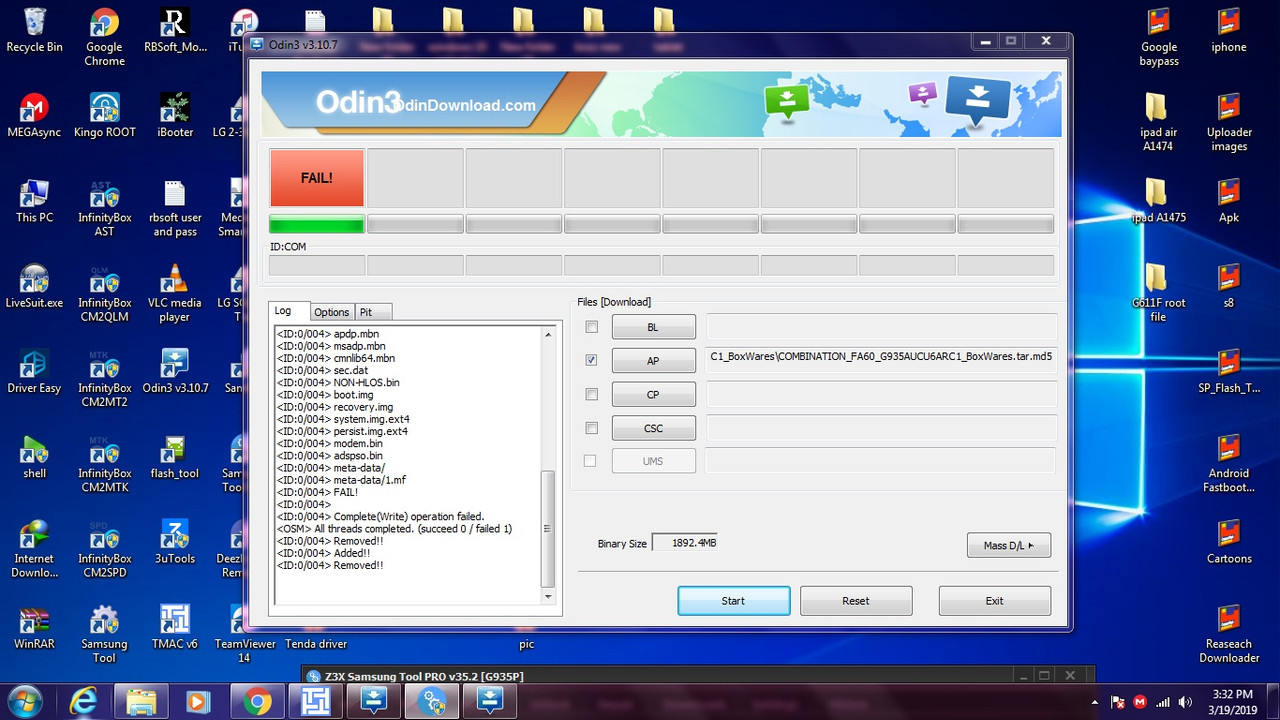Open the MEGAsync desktop icon
Image resolution: width=1280 pixels, height=720 pixels.
[34, 115]
